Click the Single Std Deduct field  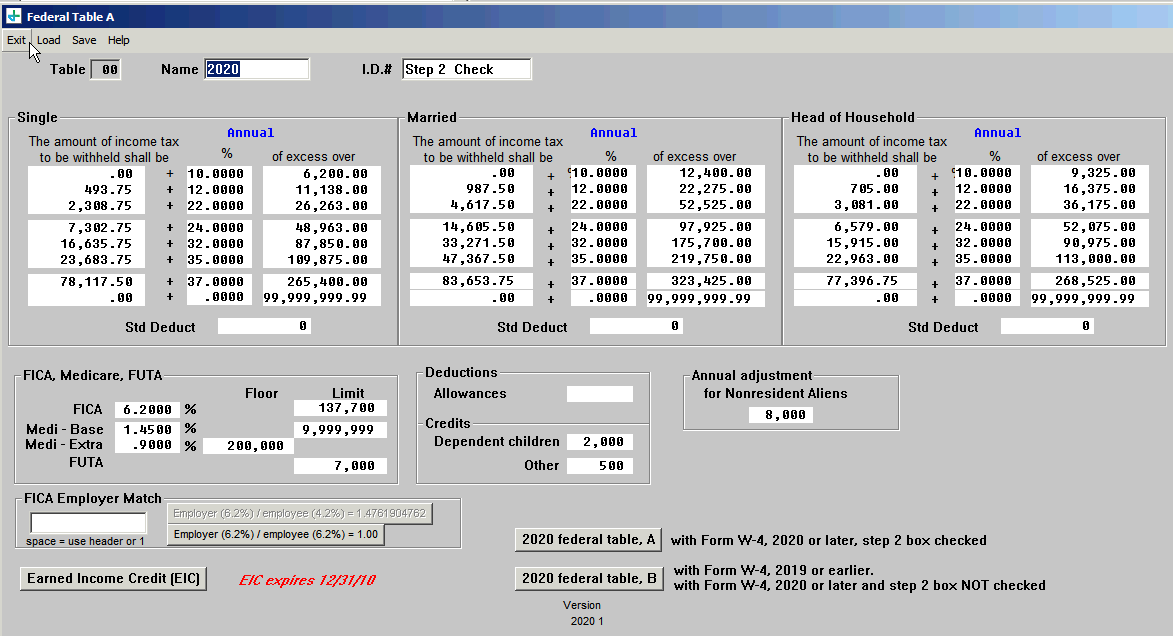[264, 326]
